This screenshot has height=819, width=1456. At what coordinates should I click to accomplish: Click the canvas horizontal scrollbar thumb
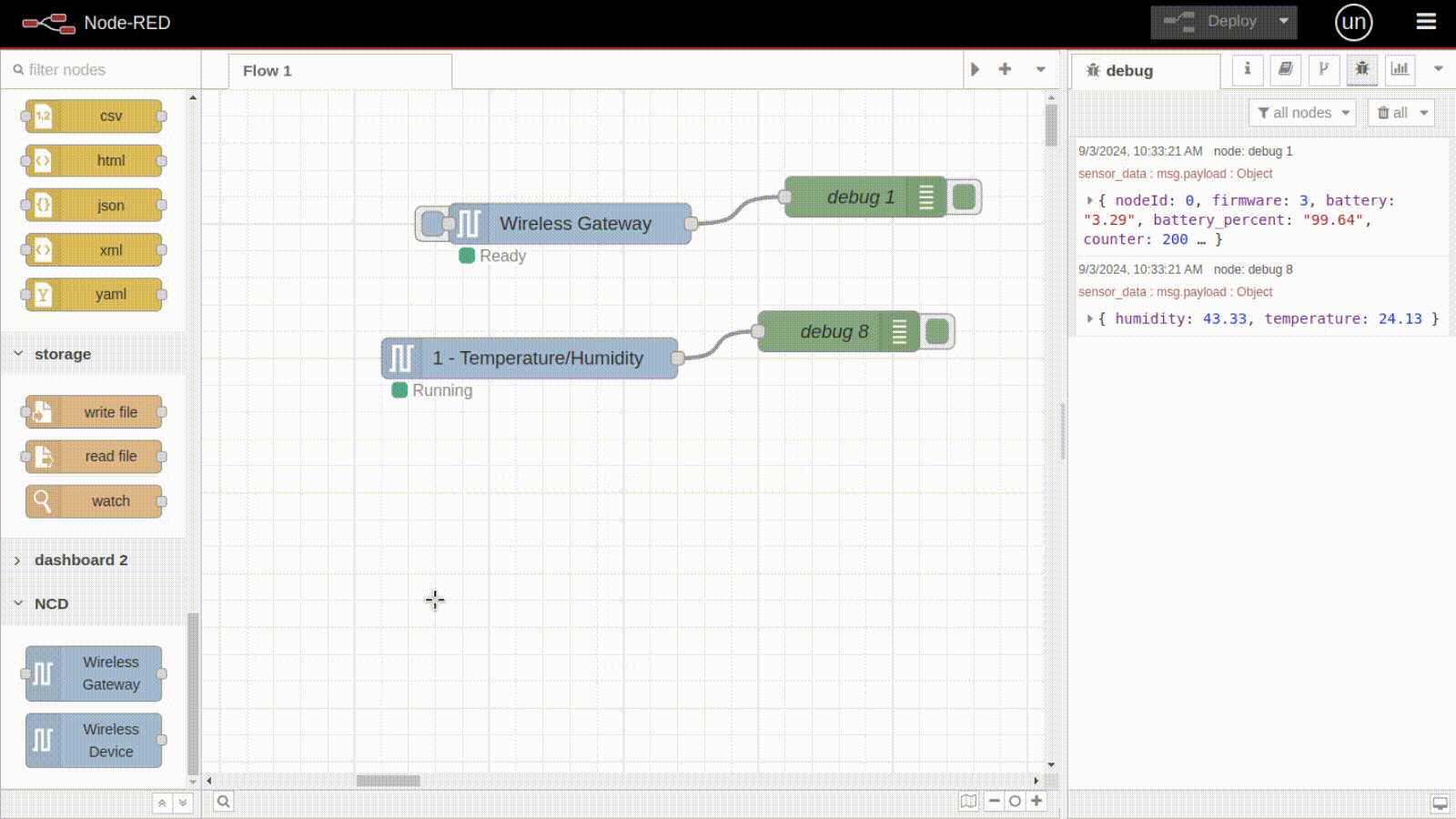(388, 781)
